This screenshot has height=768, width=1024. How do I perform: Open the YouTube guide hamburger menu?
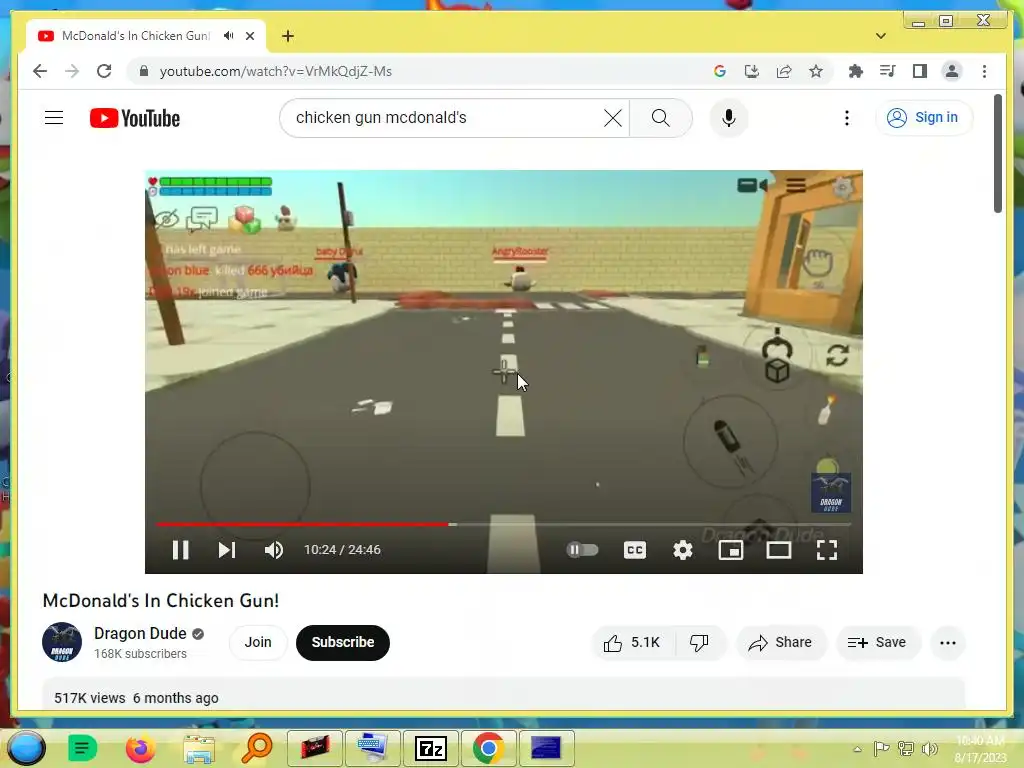pos(54,118)
